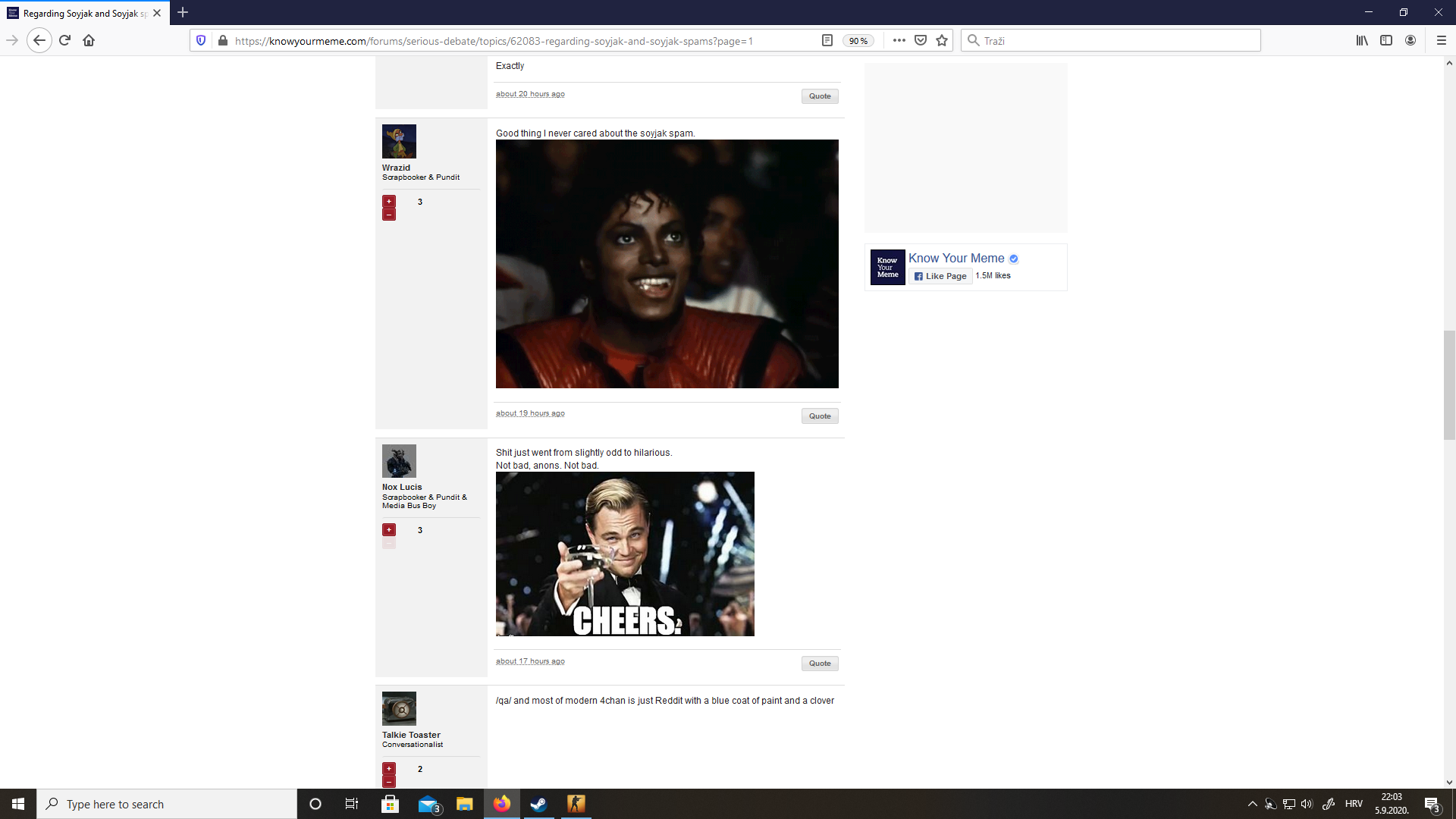Open tracking protection shield icon
1456x819 pixels.
(x=201, y=40)
